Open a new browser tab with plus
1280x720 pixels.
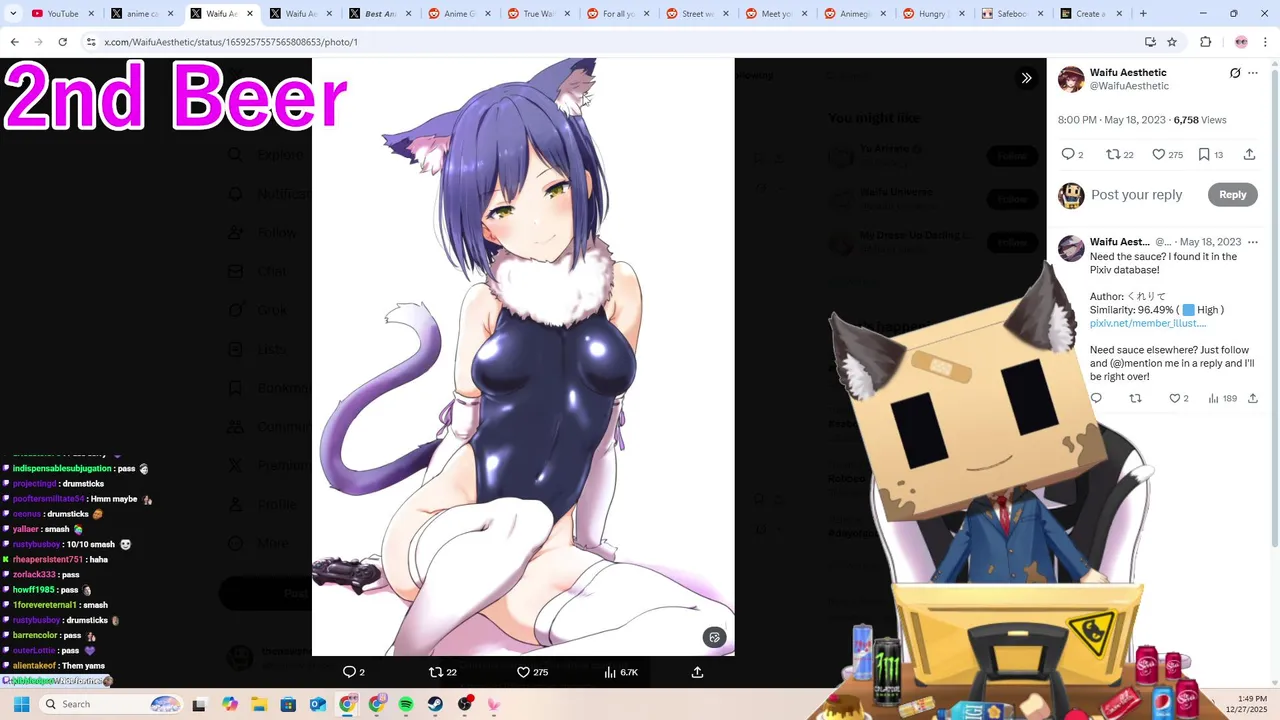tap(1143, 14)
